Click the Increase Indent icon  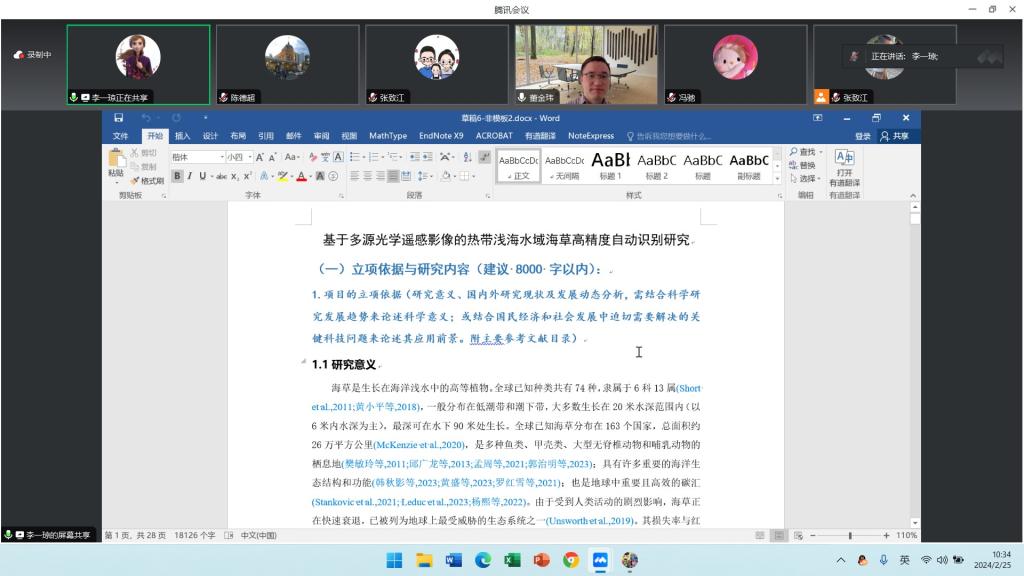point(425,157)
